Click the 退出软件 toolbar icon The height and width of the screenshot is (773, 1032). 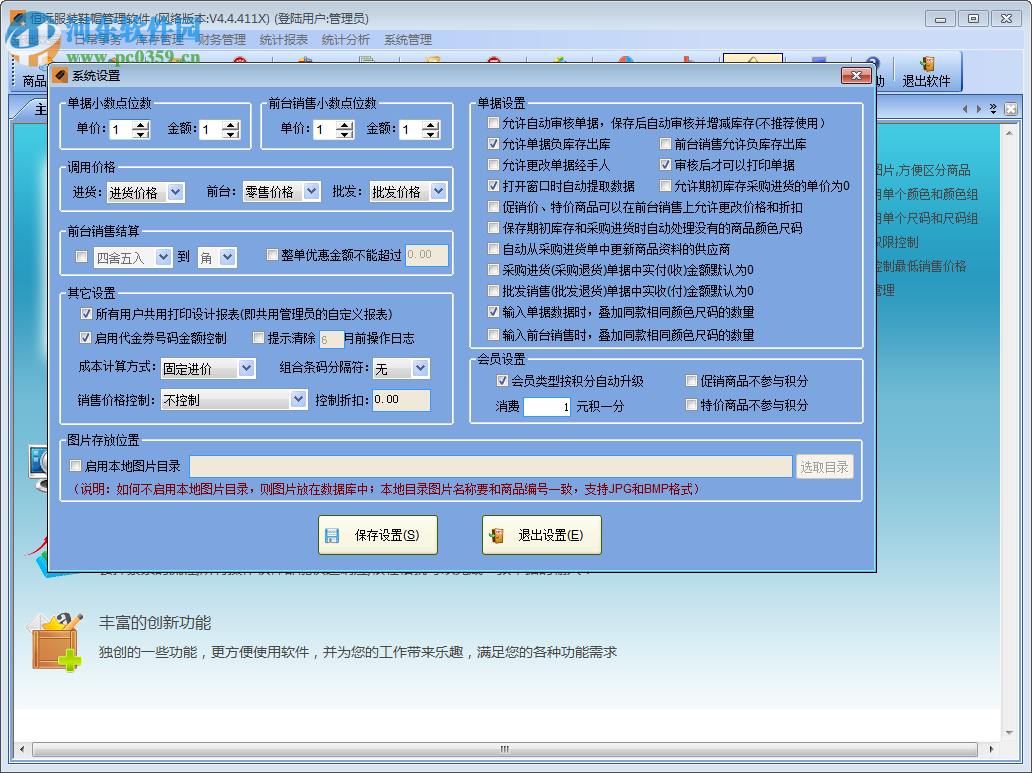point(926,64)
